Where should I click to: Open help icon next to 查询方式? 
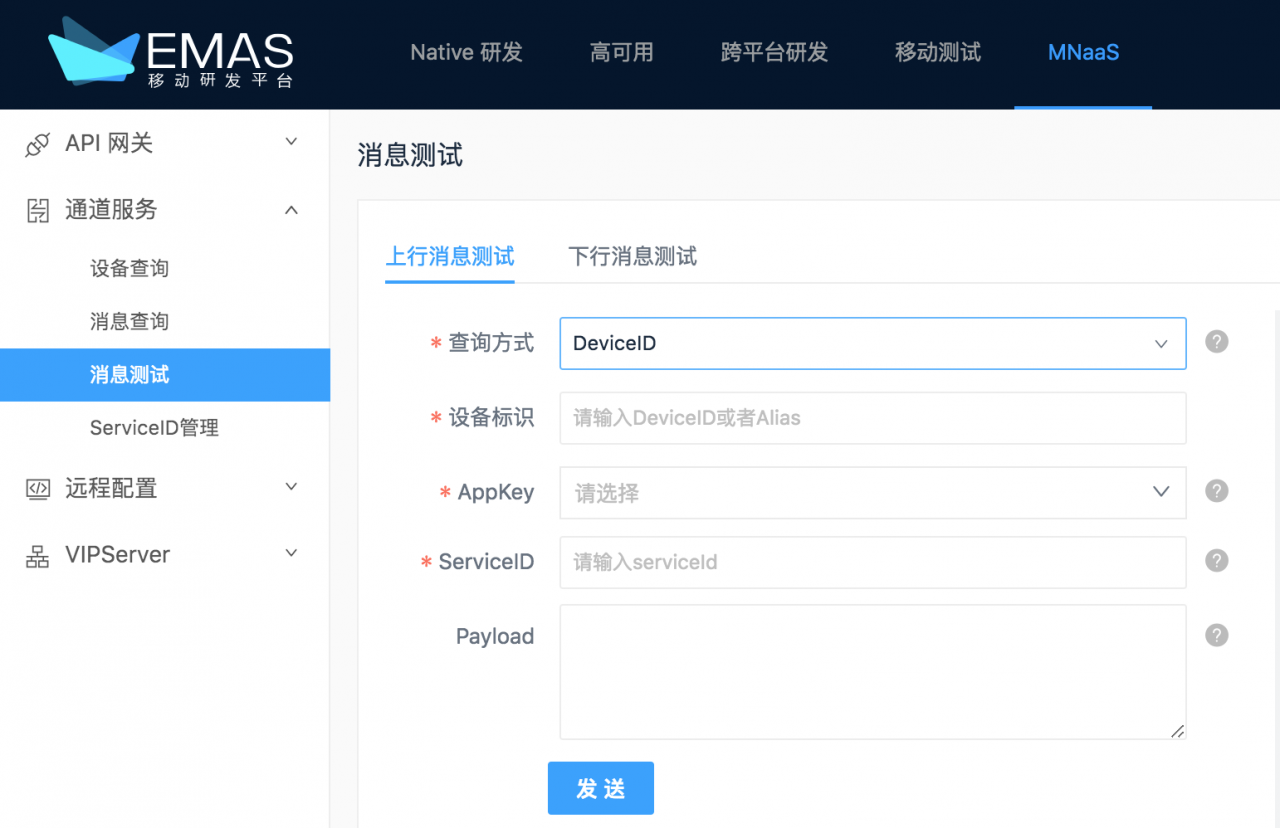[x=1216, y=342]
